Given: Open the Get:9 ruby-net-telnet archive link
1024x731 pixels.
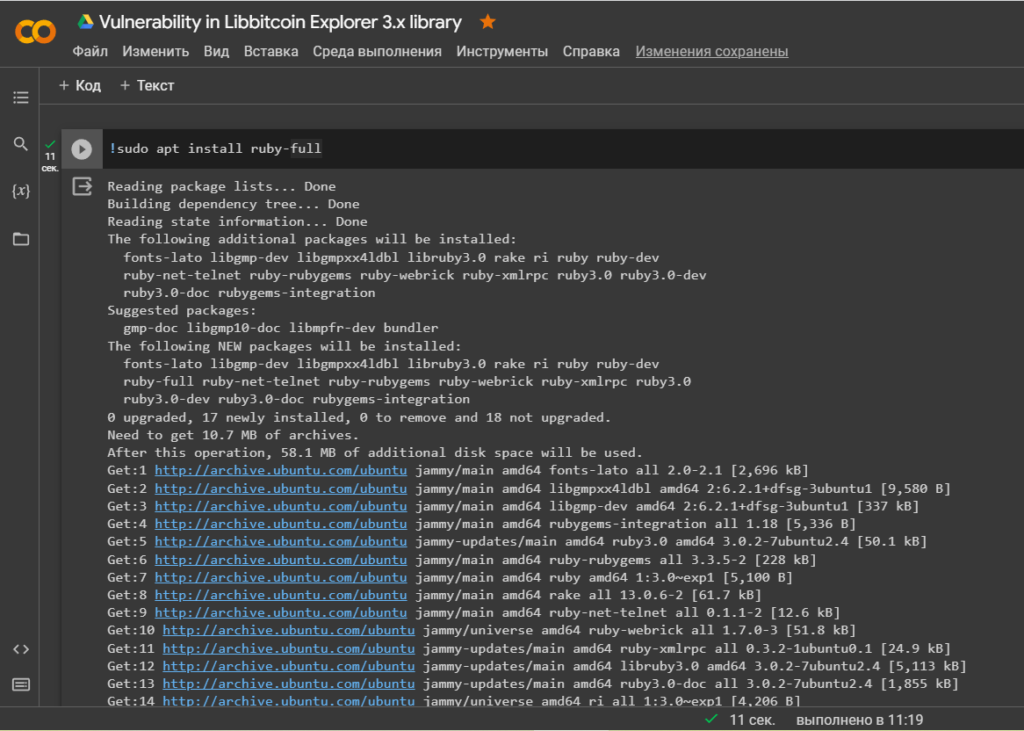Looking at the screenshot, I should coord(281,613).
